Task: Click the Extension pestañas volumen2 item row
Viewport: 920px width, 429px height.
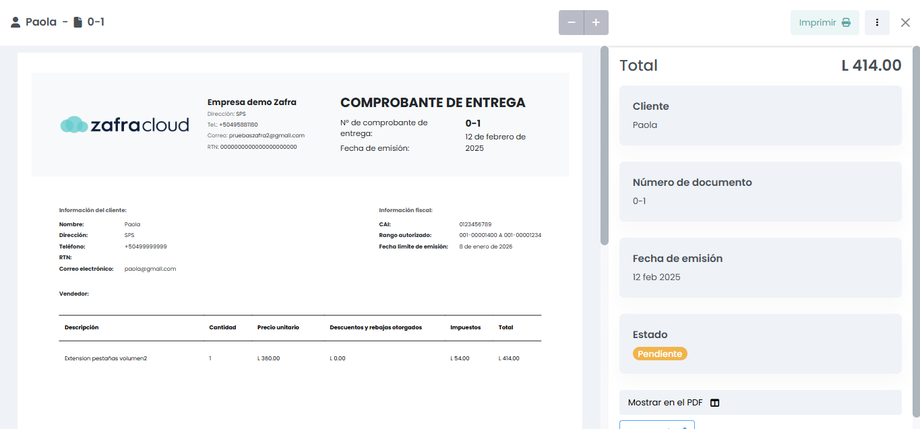Action: (x=300, y=358)
